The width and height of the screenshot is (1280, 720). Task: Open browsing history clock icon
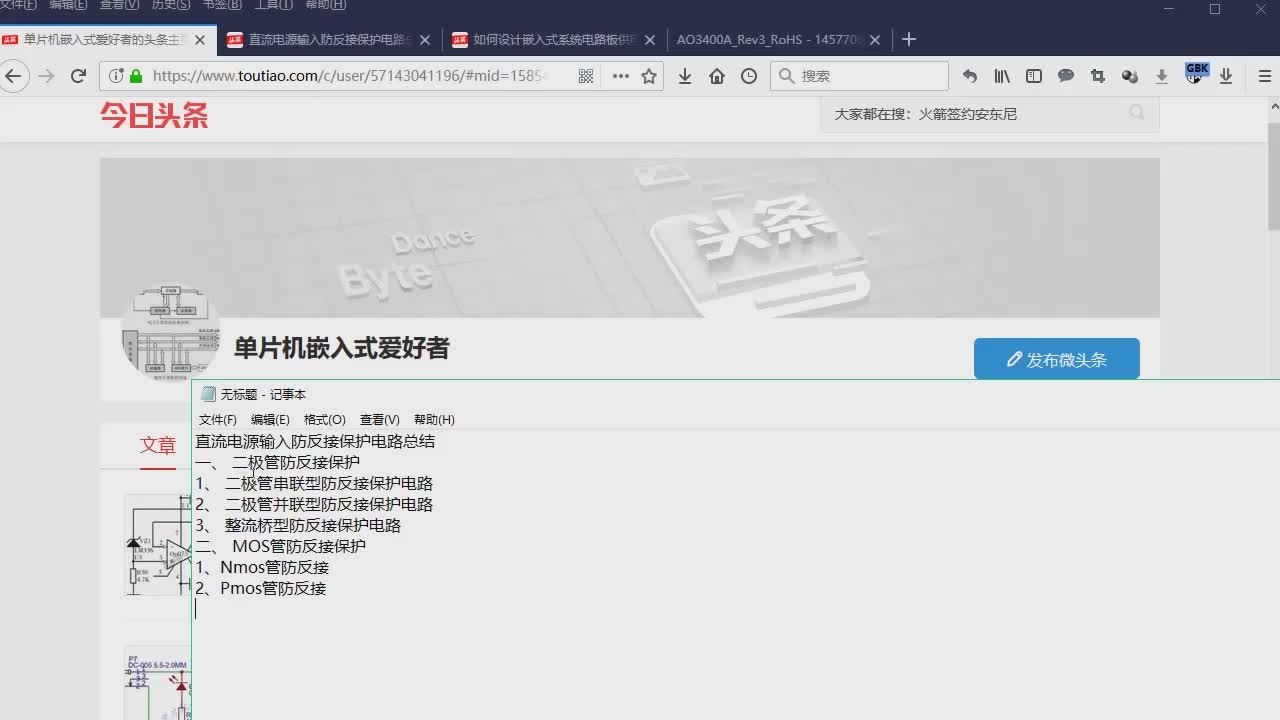click(x=749, y=76)
